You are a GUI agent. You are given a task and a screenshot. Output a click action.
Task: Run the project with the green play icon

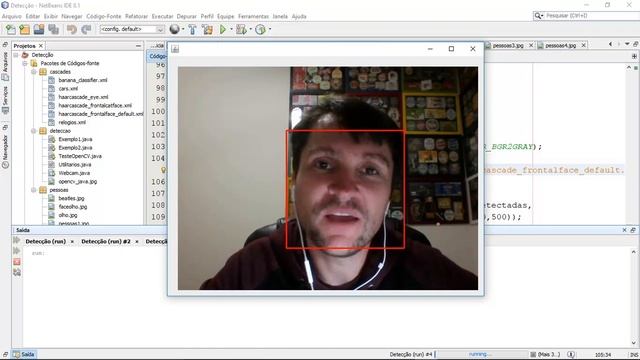pyautogui.click(x=223, y=29)
